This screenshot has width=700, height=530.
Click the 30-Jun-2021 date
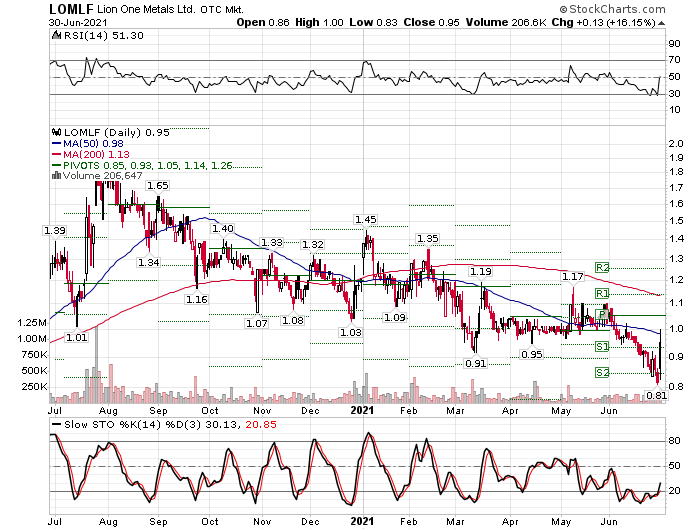click(x=78, y=23)
